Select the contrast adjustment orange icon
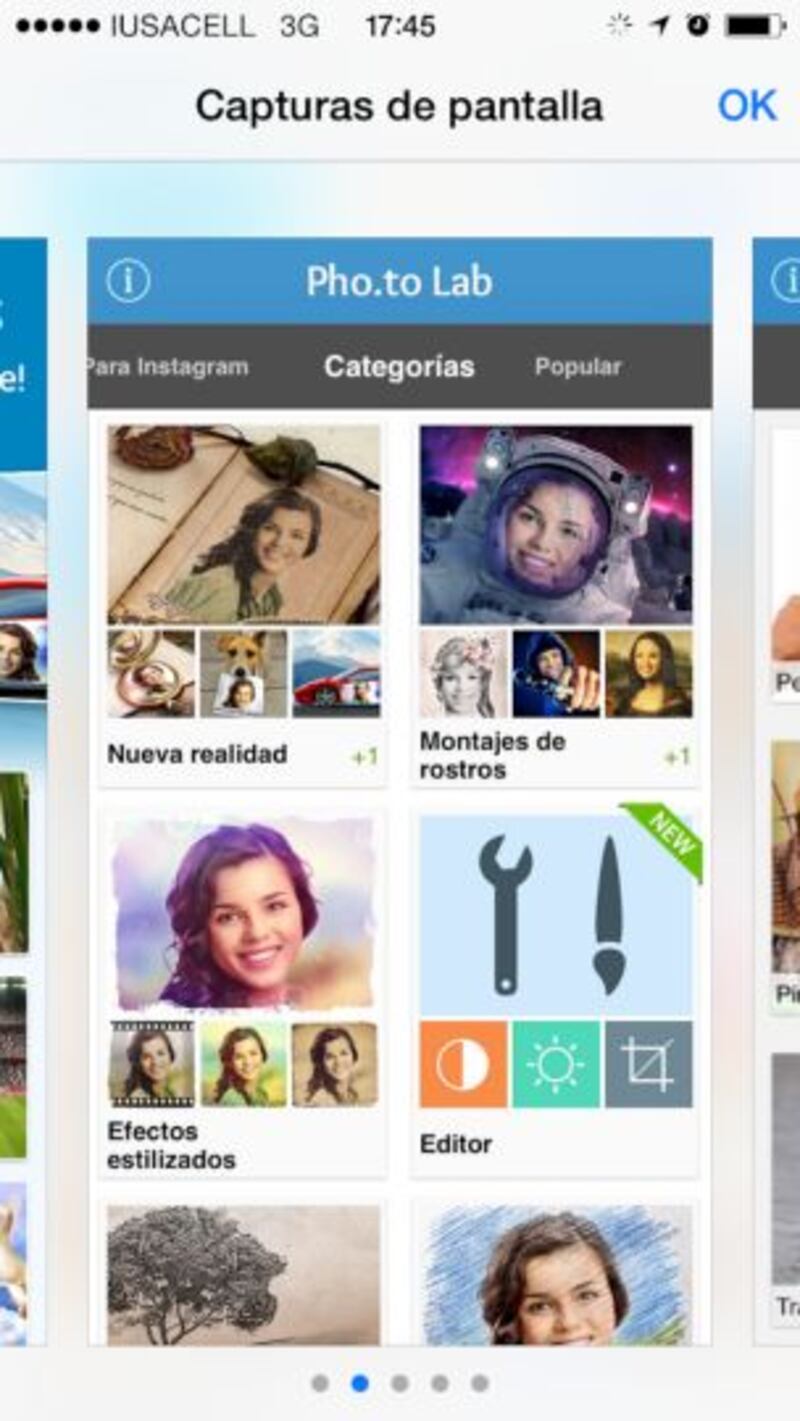Viewport: 800px width, 1421px height. pos(463,1064)
